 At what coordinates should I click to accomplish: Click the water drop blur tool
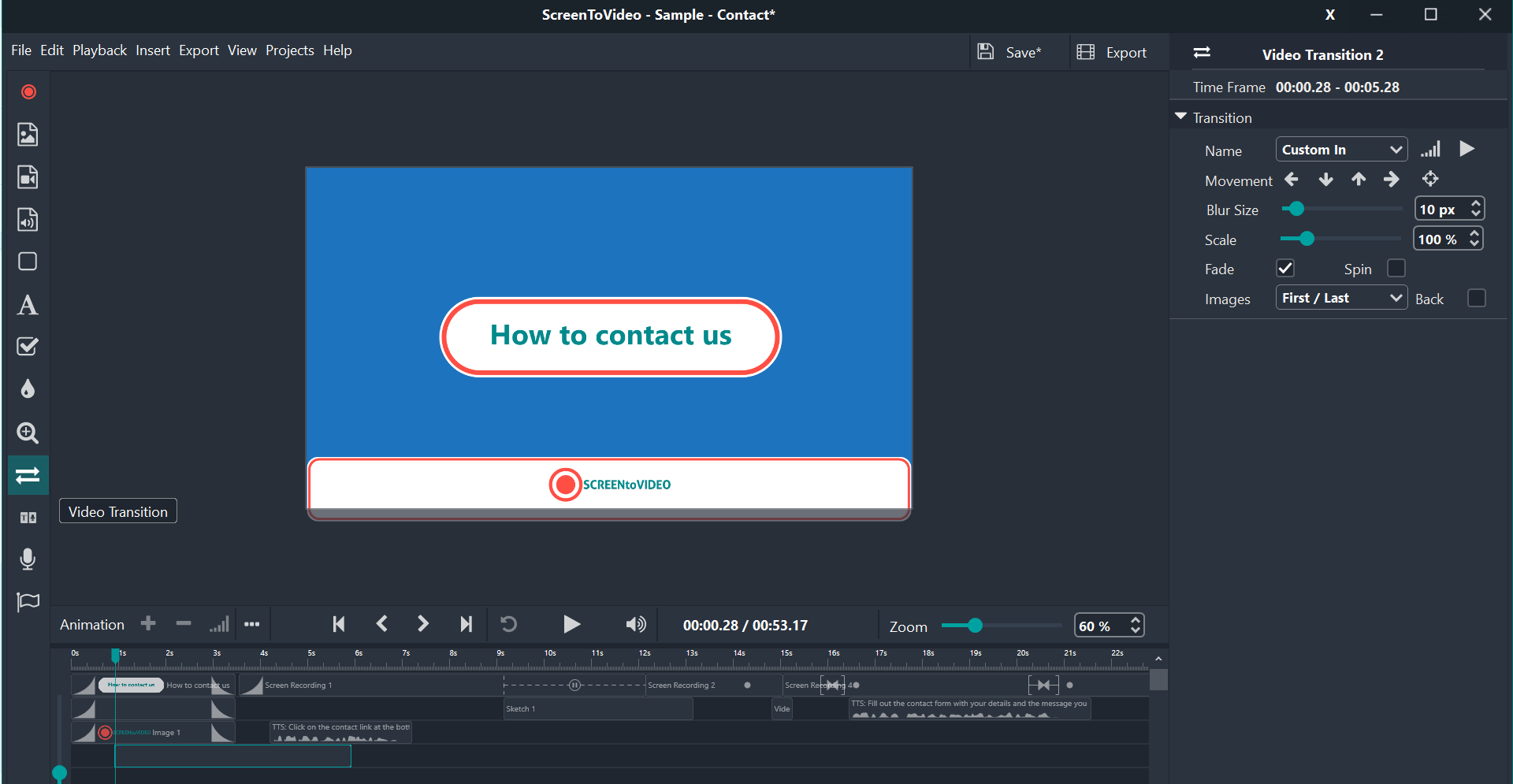[x=28, y=389]
